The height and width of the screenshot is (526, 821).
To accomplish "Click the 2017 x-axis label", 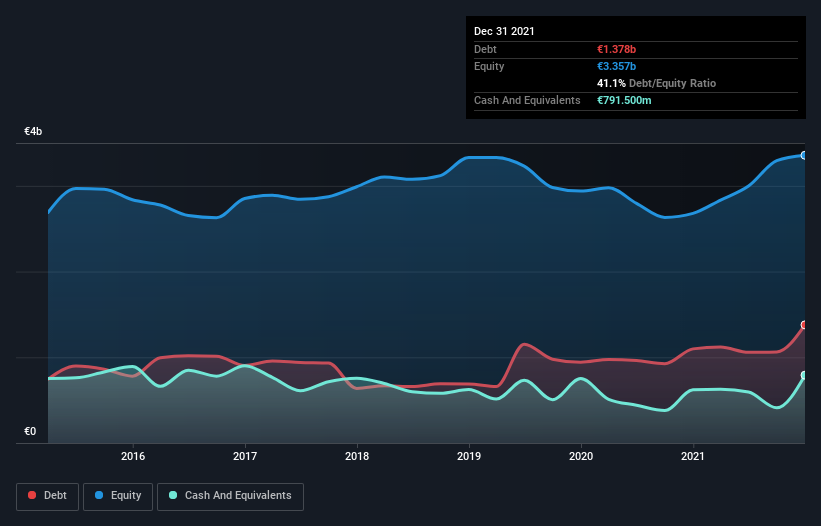I will pos(245,456).
